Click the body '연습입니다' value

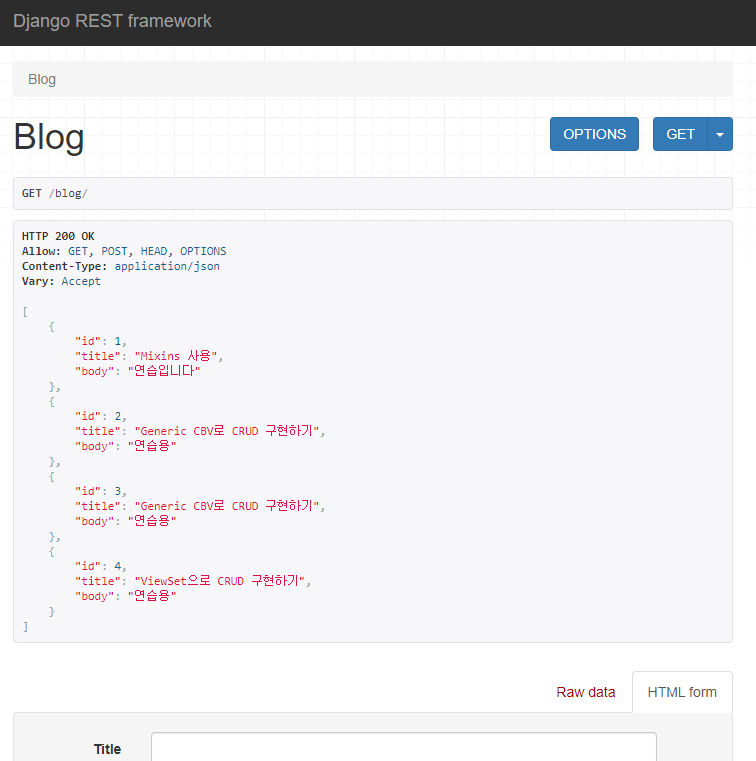coord(164,371)
